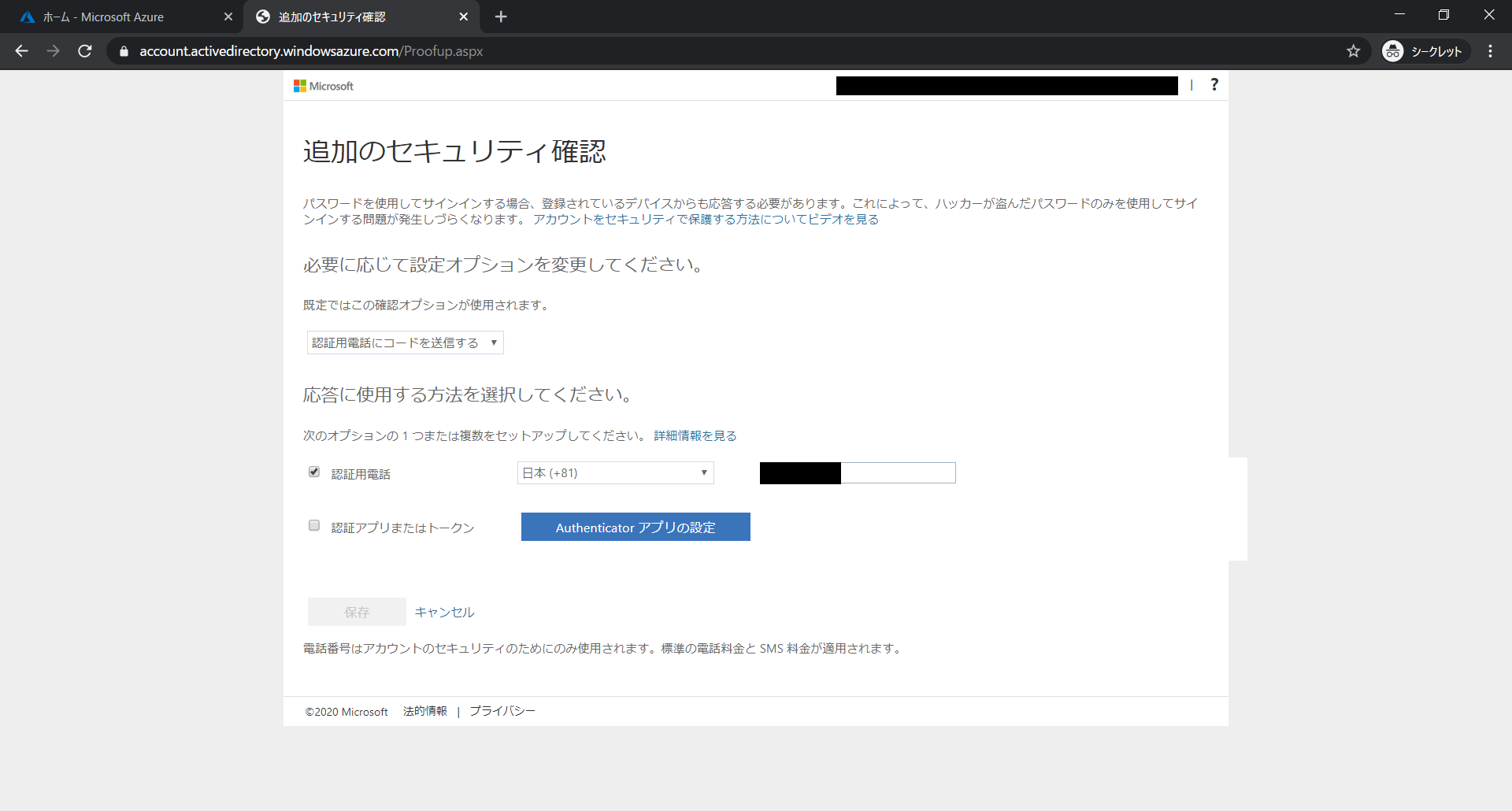Click the question mark help icon
The width and height of the screenshot is (1512, 811).
point(1214,85)
